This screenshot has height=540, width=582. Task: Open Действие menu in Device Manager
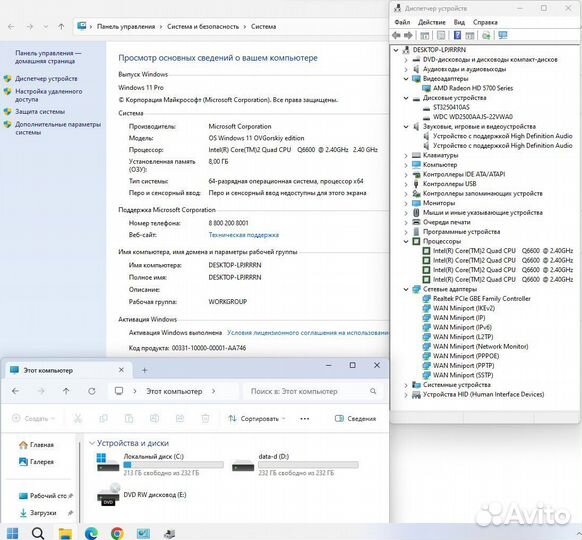(x=431, y=22)
